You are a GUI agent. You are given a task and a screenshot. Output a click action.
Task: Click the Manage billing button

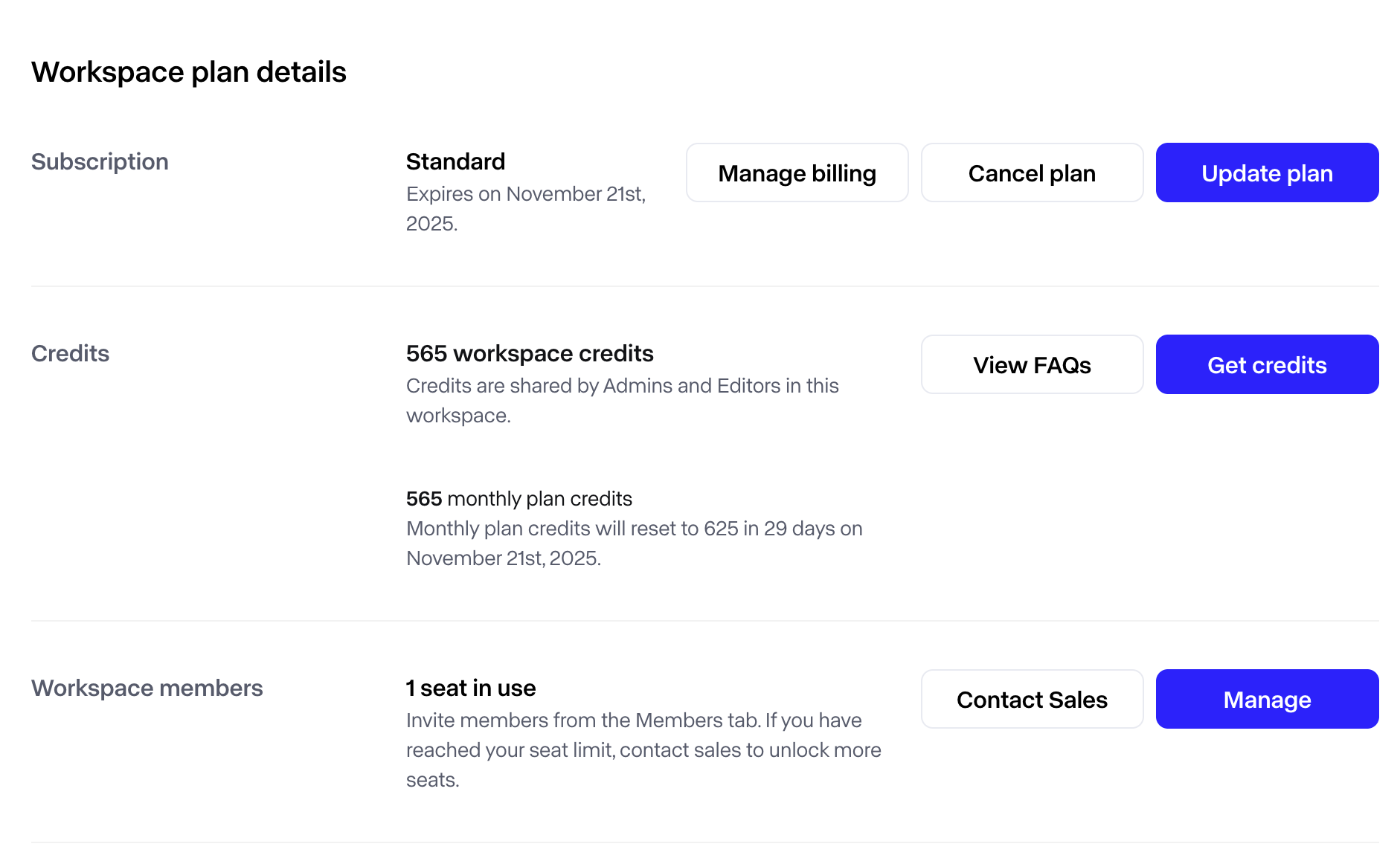[797, 173]
